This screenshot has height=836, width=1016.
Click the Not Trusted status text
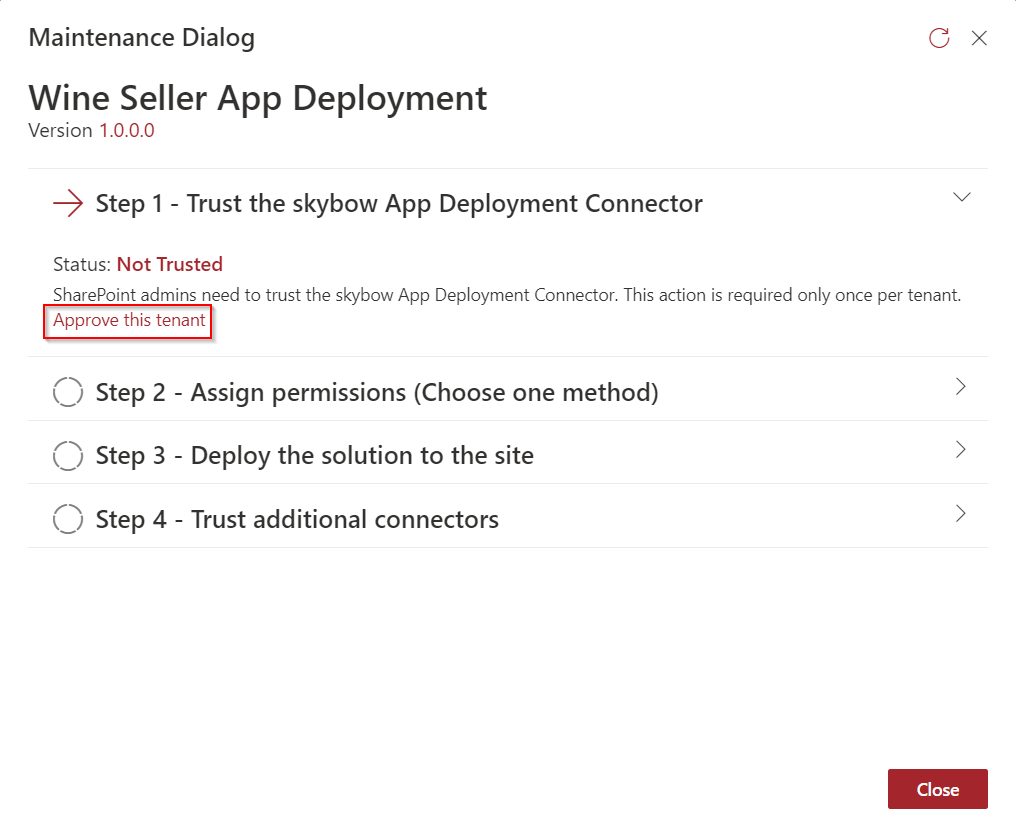[x=170, y=264]
